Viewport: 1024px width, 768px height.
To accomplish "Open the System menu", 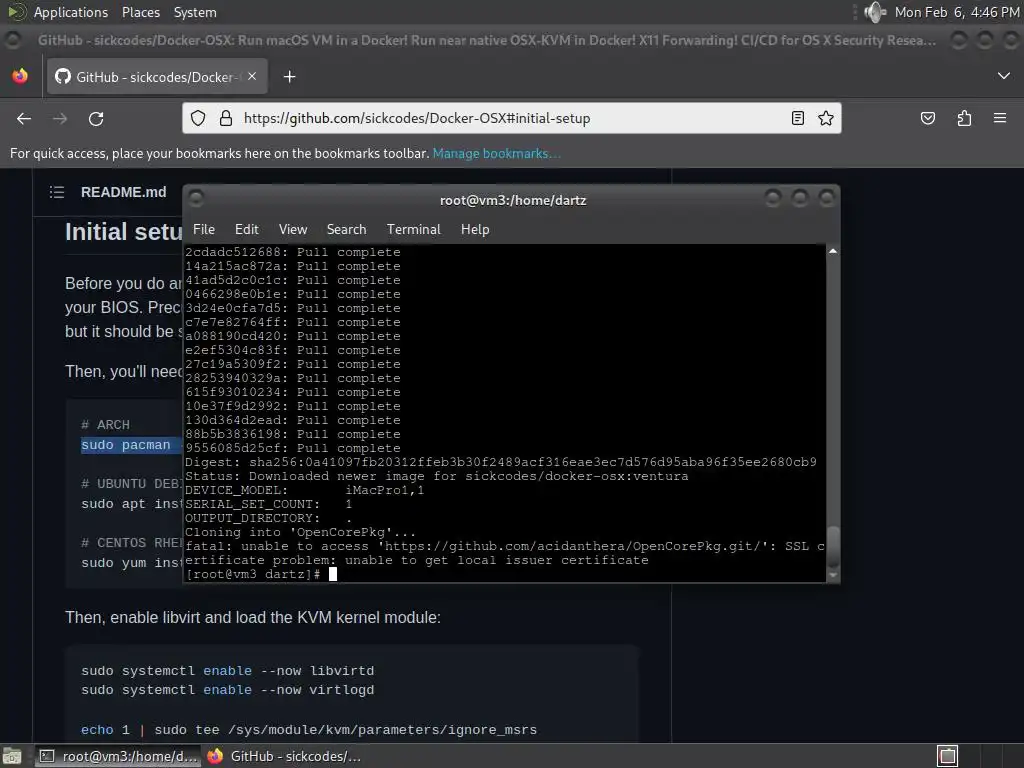I will (x=195, y=12).
